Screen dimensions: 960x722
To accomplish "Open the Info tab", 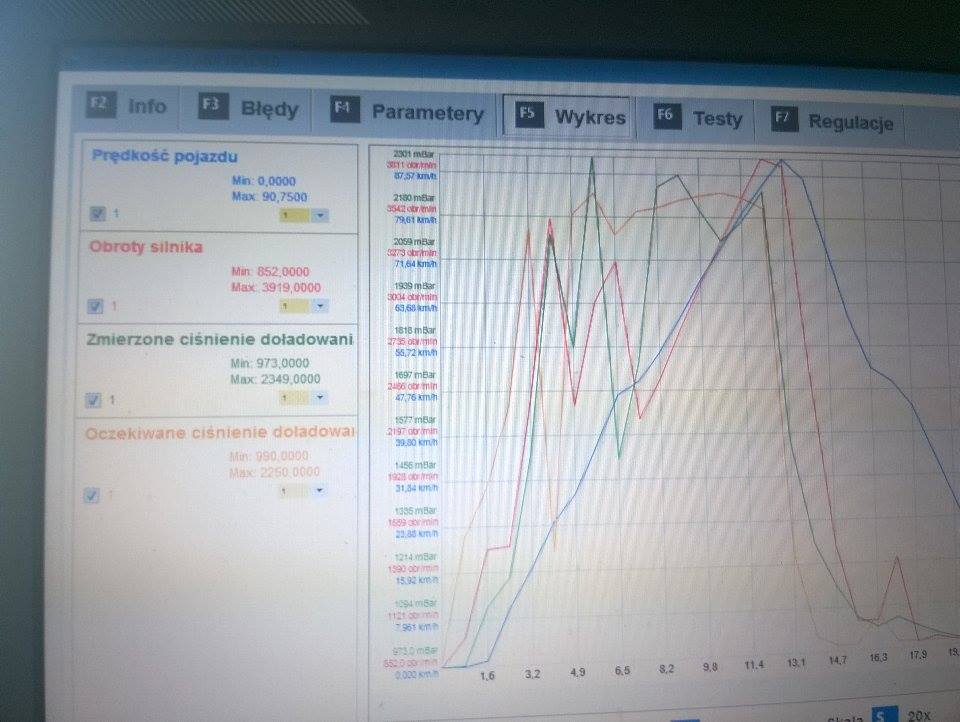I will click(x=127, y=105).
